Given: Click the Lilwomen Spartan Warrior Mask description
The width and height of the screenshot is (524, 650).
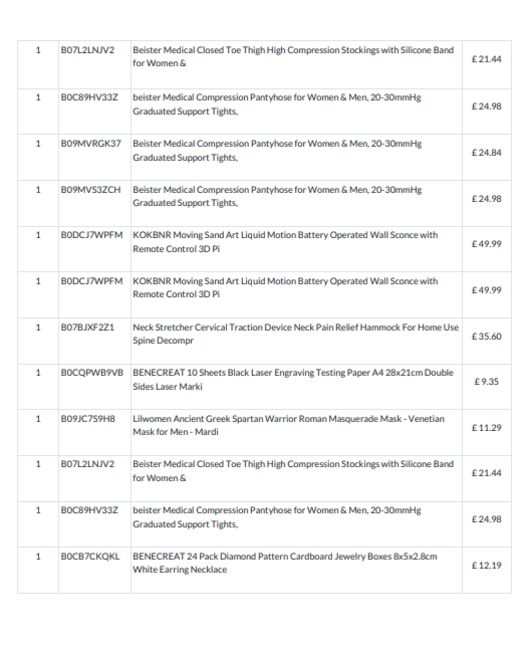Looking at the screenshot, I should [x=289, y=425].
